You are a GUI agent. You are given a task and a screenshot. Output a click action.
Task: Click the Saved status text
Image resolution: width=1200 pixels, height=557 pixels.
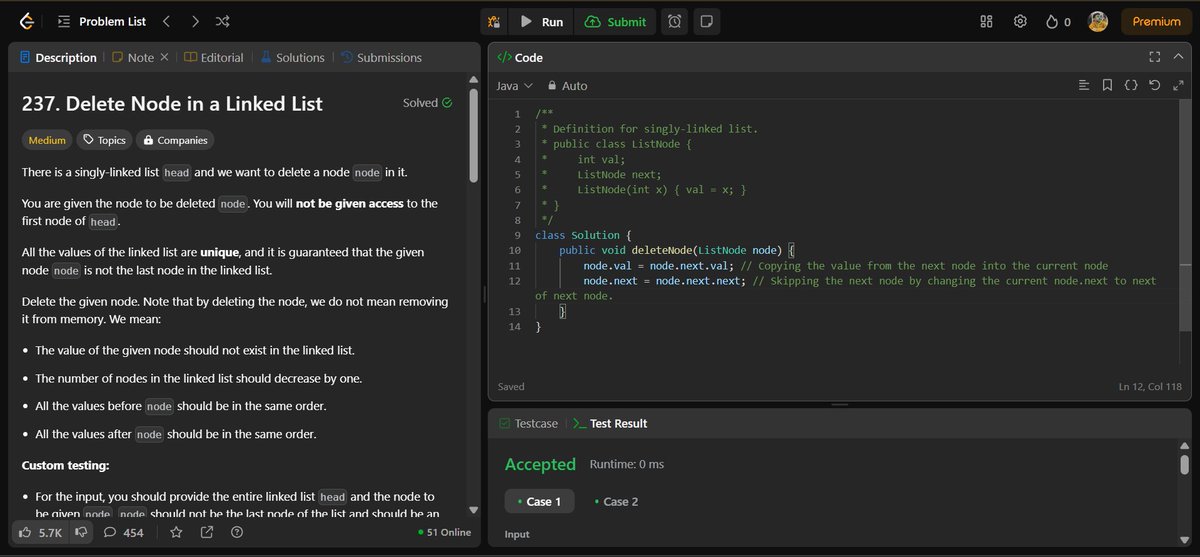[x=511, y=386]
